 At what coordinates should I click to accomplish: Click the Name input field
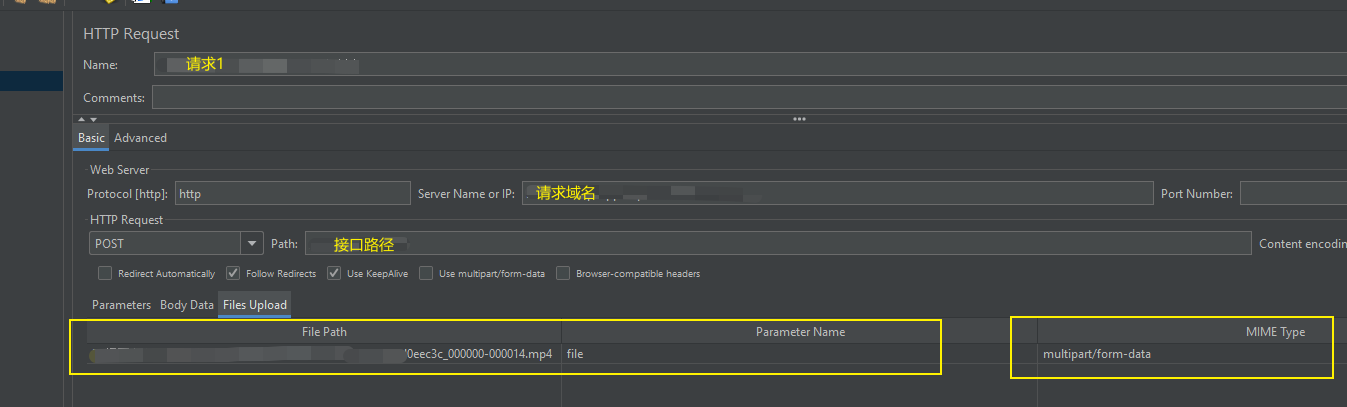click(x=750, y=64)
